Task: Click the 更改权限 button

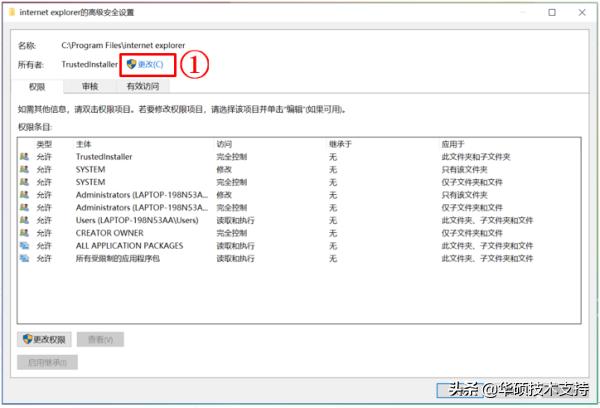Action: point(44,339)
